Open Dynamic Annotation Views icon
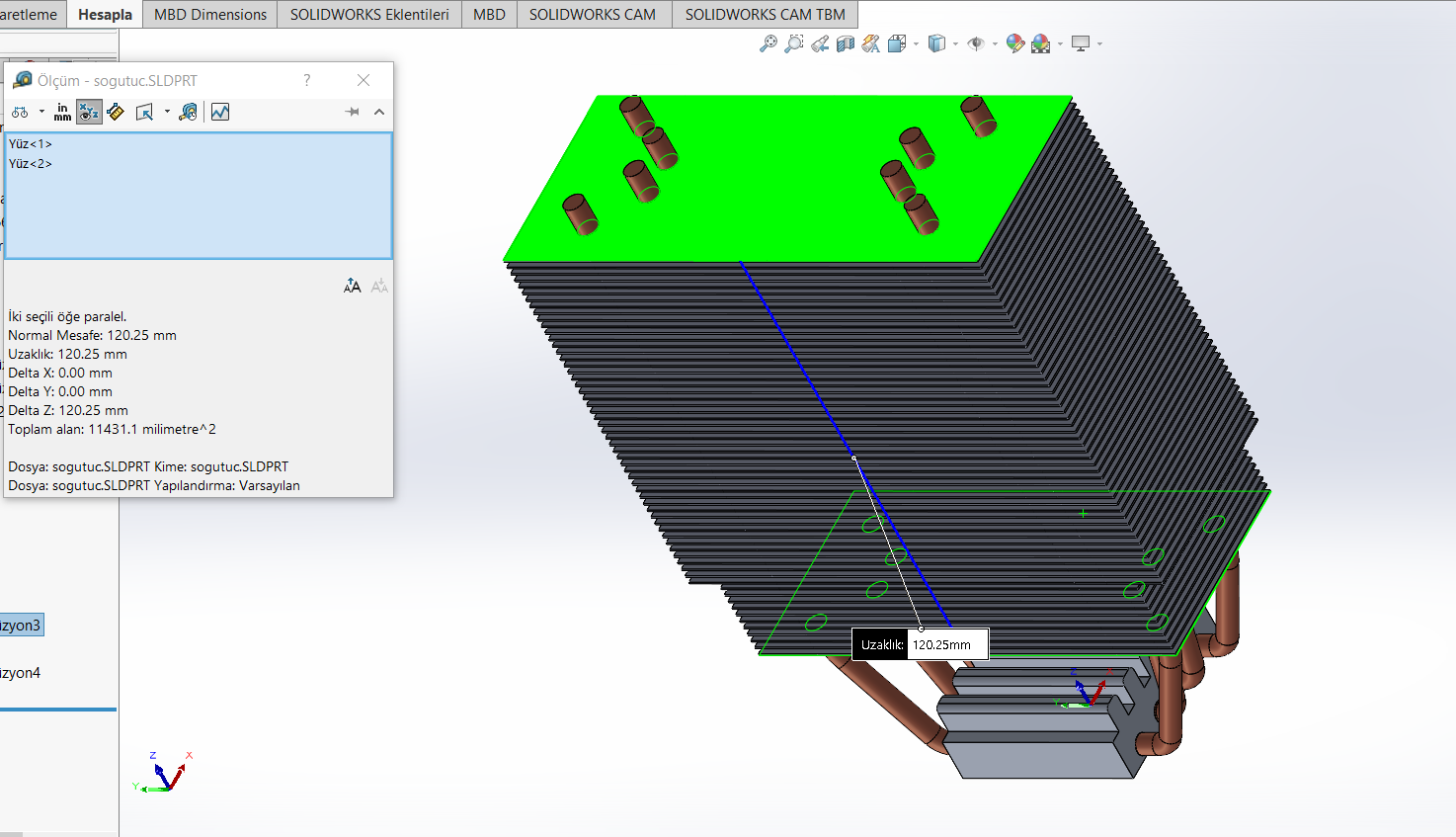This screenshot has height=837, width=1456. tap(870, 43)
